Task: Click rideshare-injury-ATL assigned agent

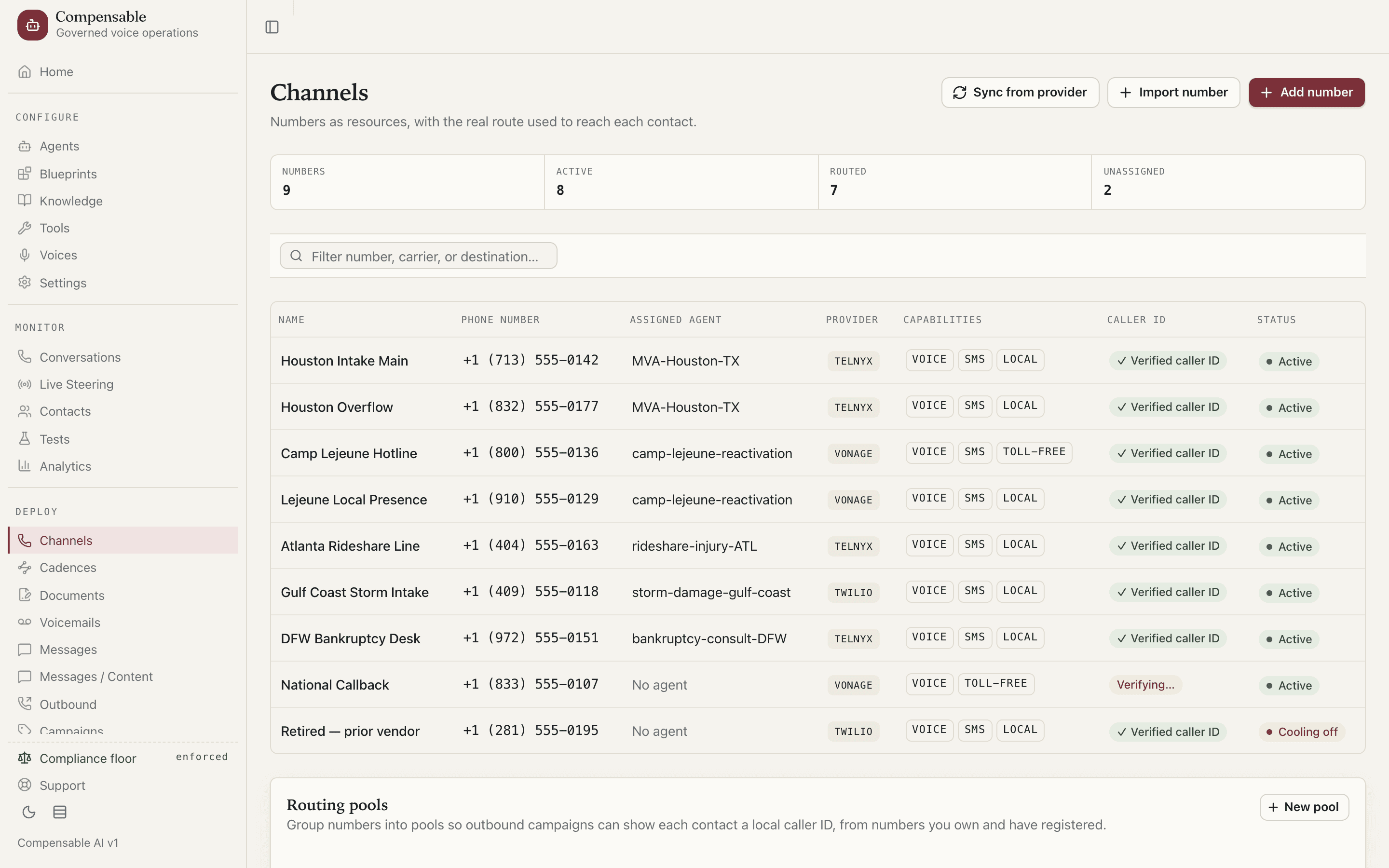Action: [694, 546]
